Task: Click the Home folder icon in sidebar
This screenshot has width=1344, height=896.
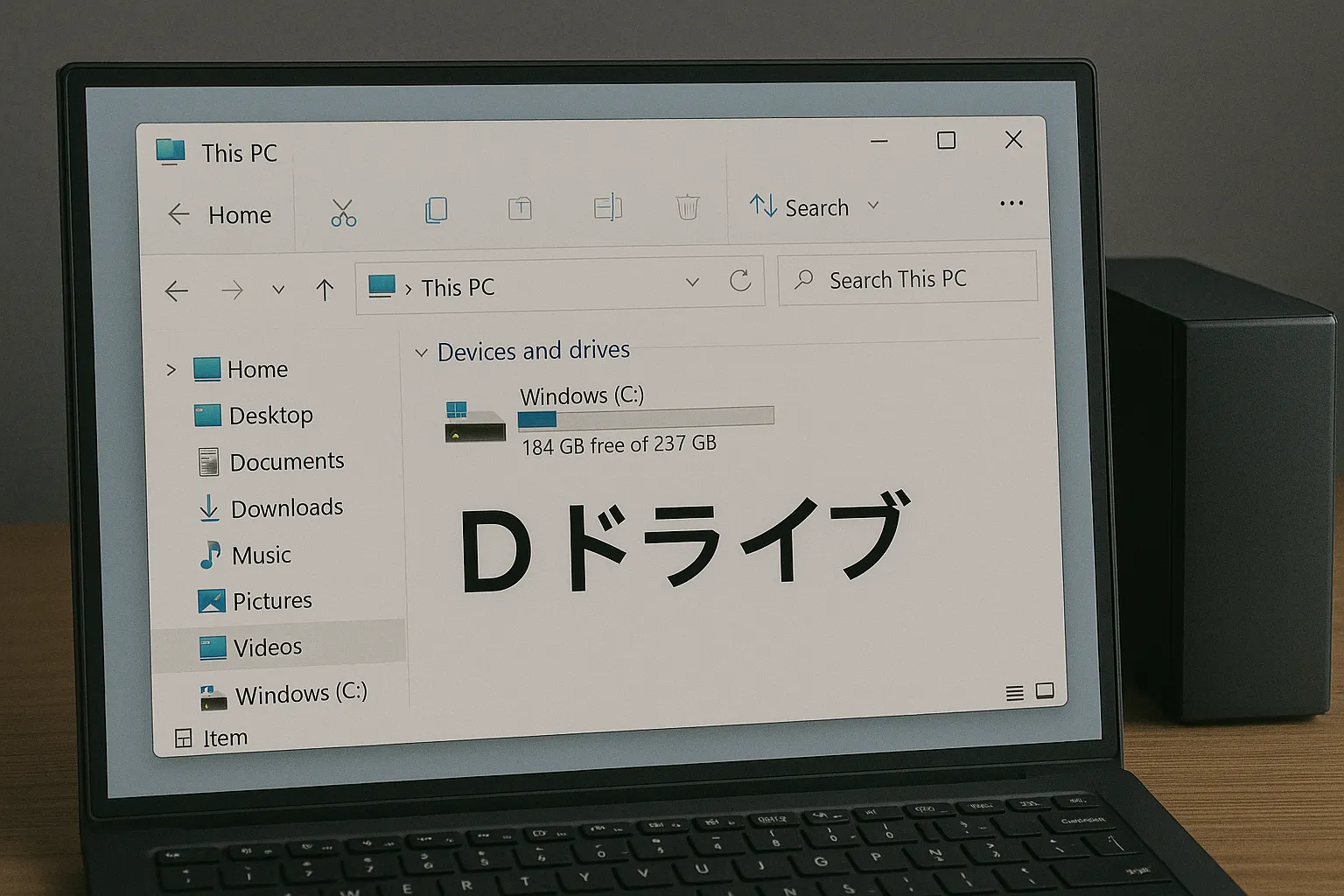Action: (206, 368)
